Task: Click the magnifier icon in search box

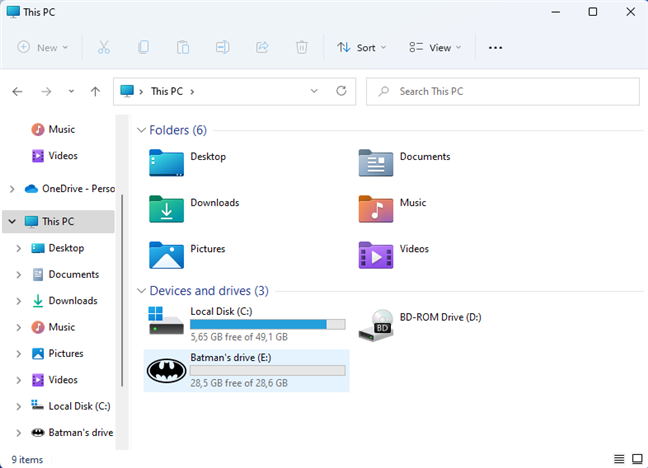Action: (x=384, y=91)
